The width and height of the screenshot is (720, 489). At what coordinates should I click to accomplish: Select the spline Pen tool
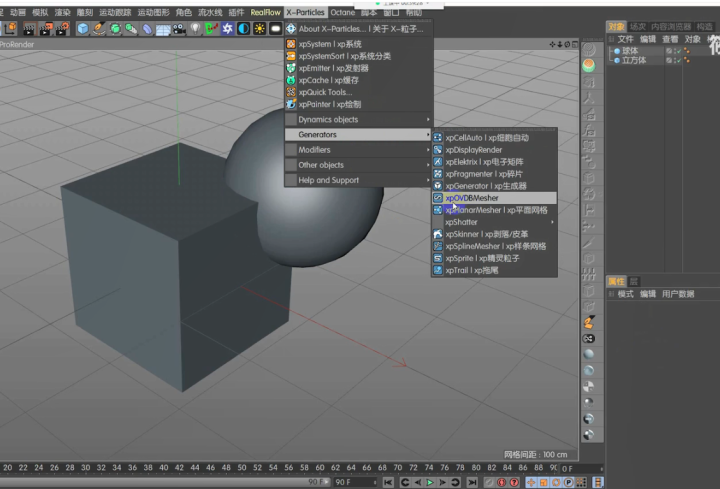[99, 29]
